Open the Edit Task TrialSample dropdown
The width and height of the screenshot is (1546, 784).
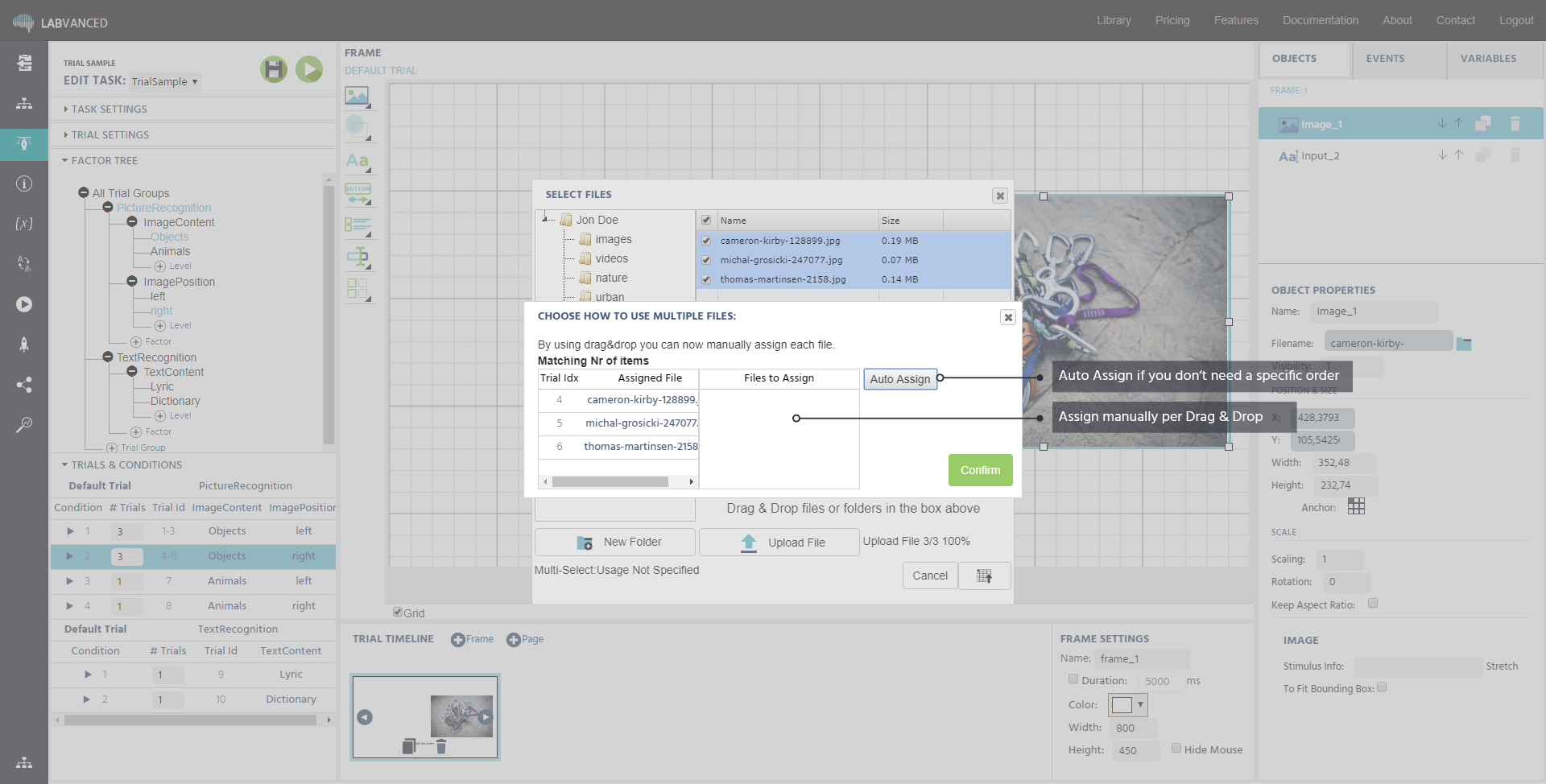pos(165,81)
